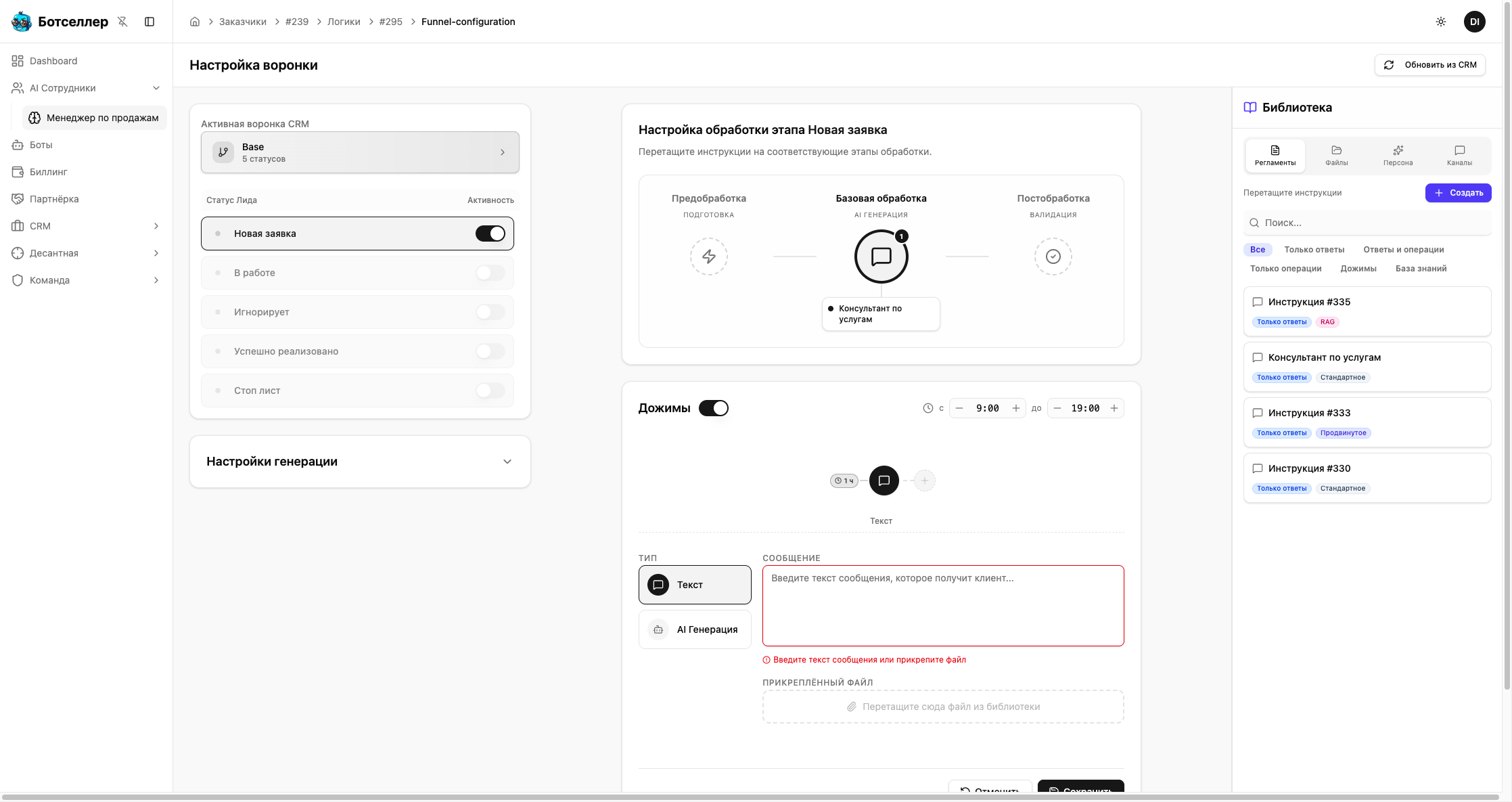Expand the CRM sidebar menu

click(x=156, y=226)
